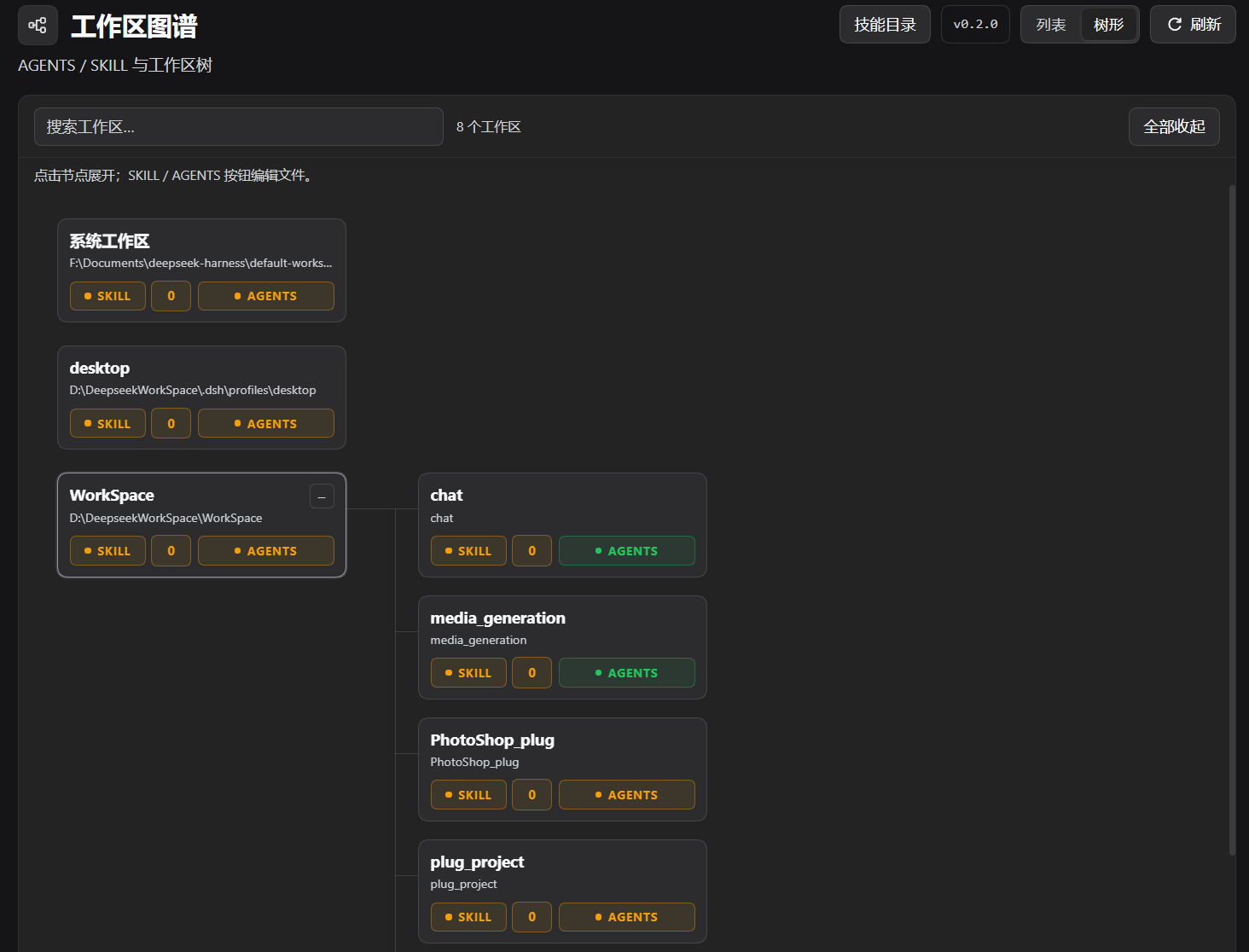Open SKILL for media_generation node
This screenshot has height=952, width=1249.
(x=468, y=673)
